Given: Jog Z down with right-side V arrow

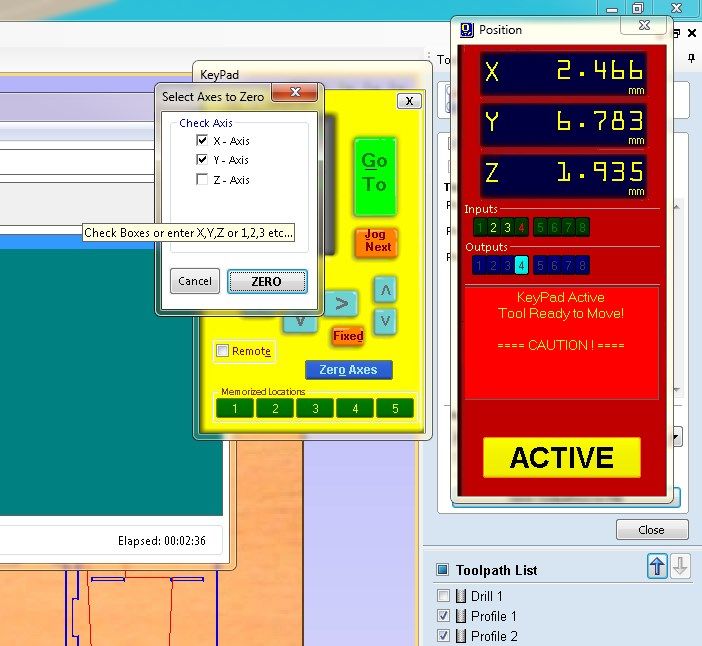Looking at the screenshot, I should point(385,321).
